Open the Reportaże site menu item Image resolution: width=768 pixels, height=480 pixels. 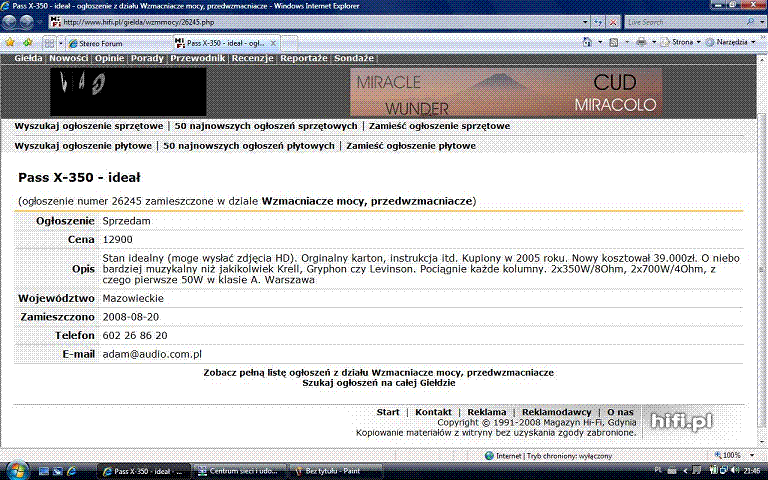click(x=304, y=58)
